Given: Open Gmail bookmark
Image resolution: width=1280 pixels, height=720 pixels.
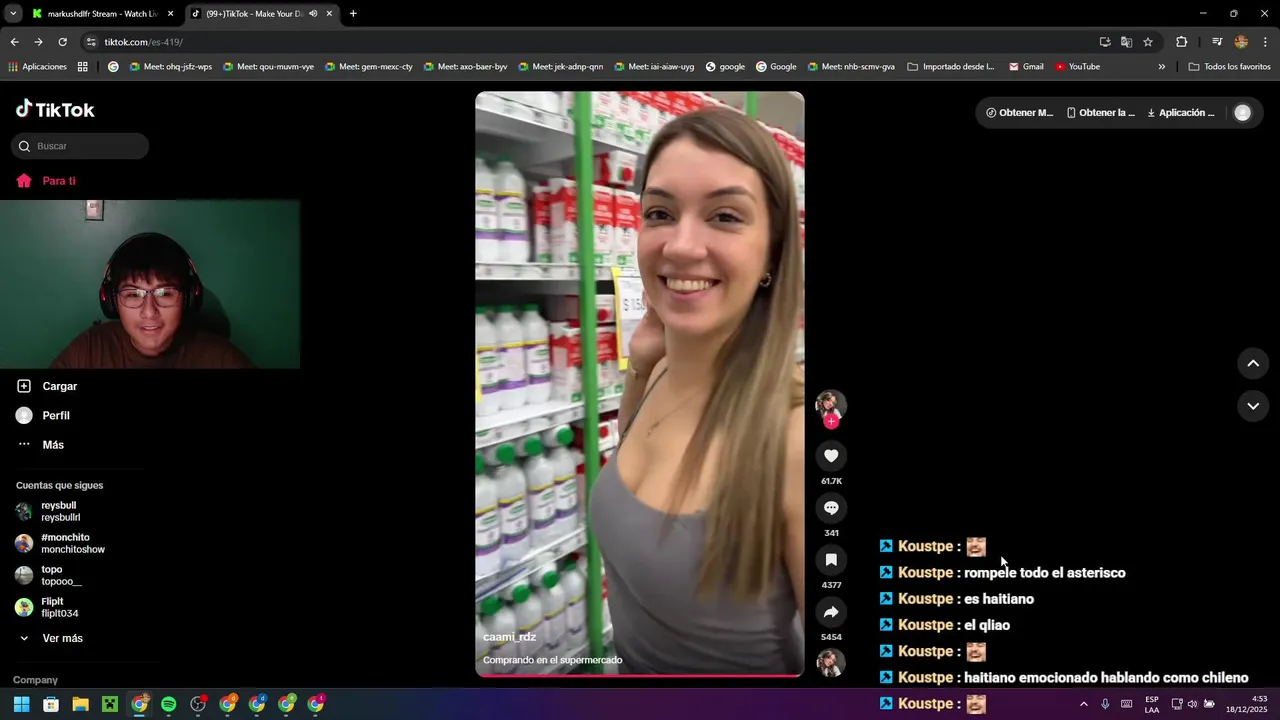Looking at the screenshot, I should pyautogui.click(x=1026, y=67).
